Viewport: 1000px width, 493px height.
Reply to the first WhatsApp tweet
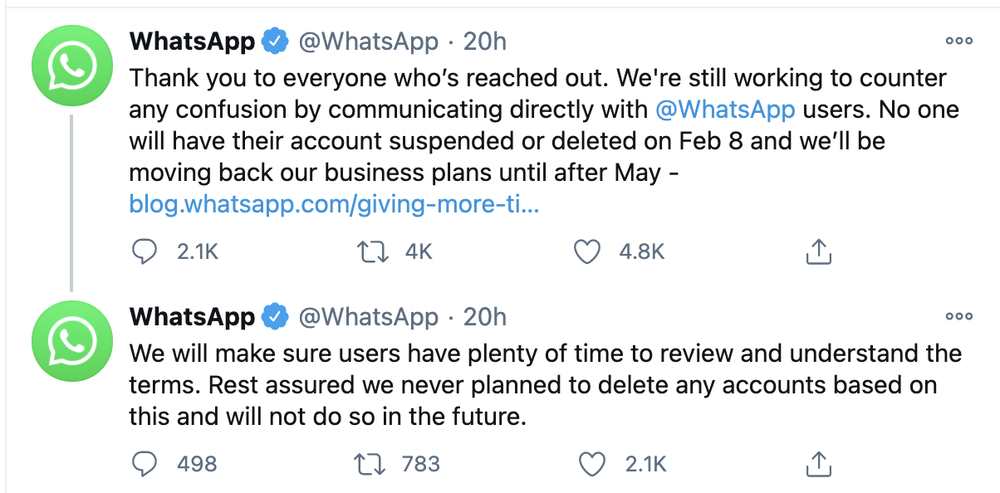point(144,252)
